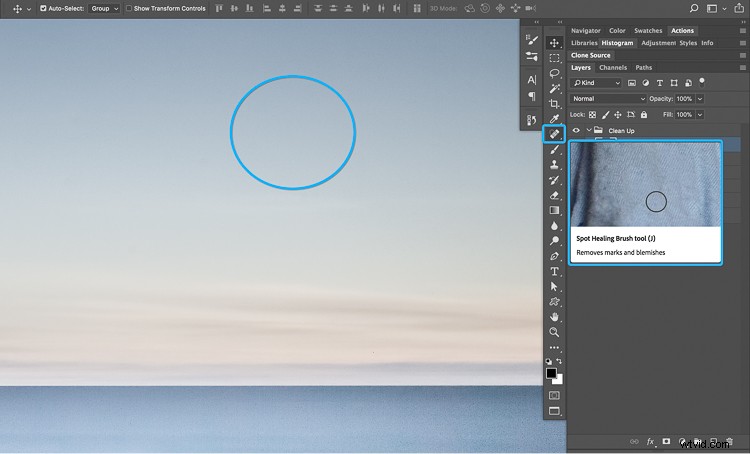Open the Opacity slider dropdown arrow
Image resolution: width=750 pixels, height=454 pixels.
(700, 99)
